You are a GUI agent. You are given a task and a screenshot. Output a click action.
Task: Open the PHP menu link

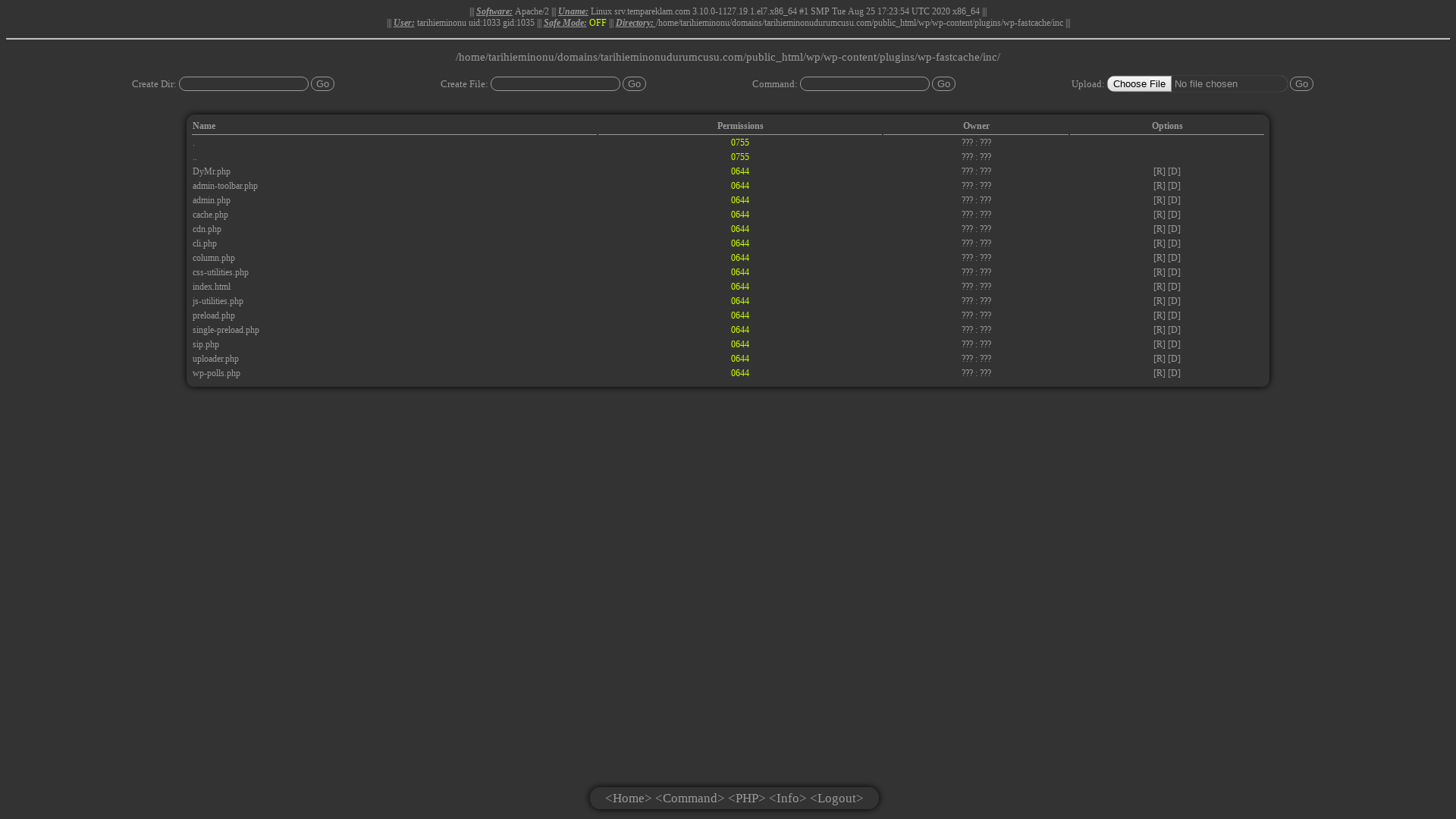click(746, 799)
